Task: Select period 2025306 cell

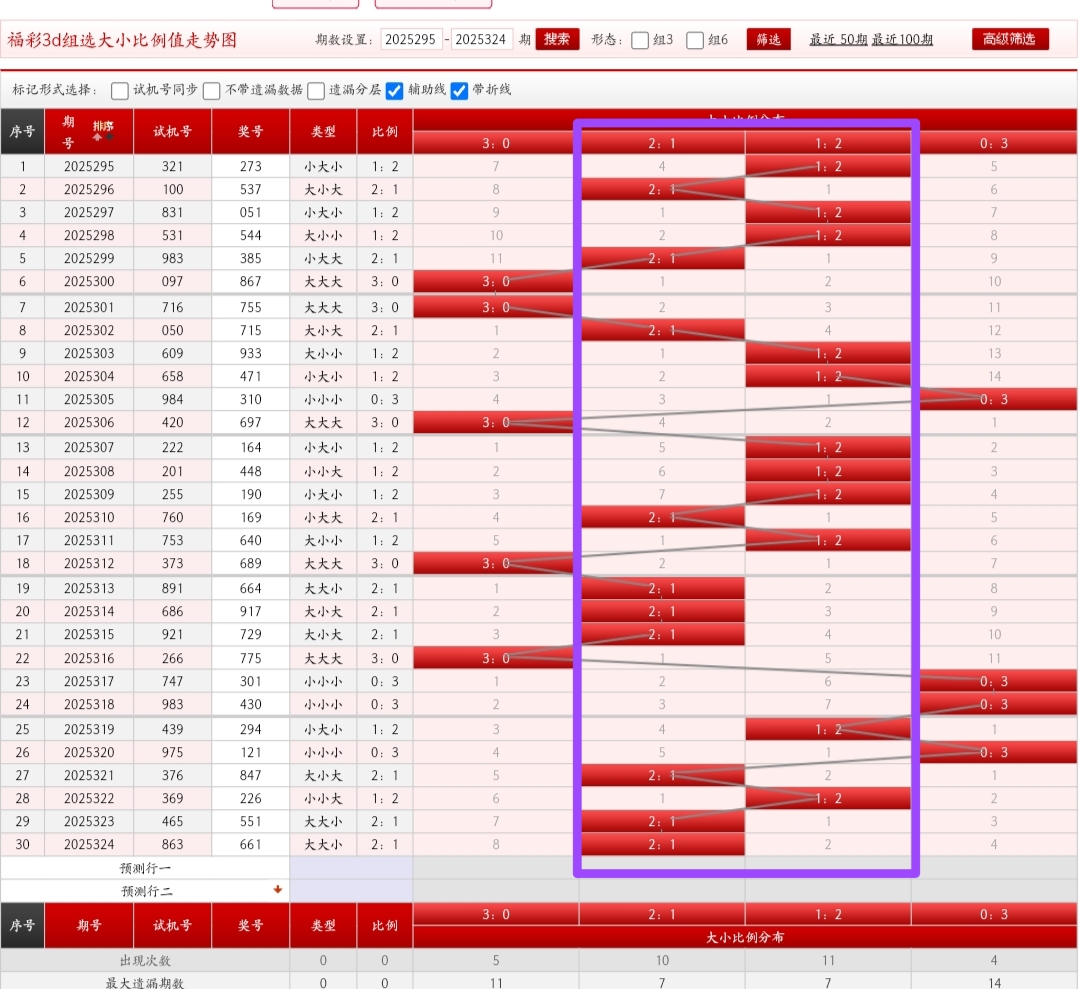Action: (x=89, y=422)
